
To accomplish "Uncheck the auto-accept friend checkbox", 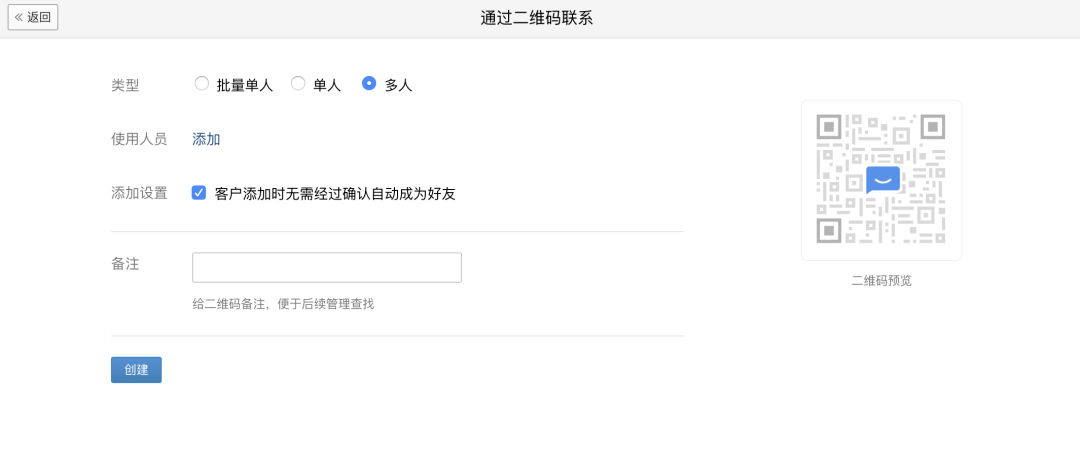I will 199,193.
